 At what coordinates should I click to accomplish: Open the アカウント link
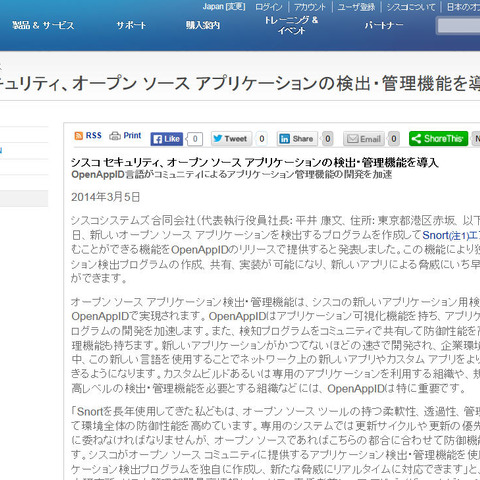coord(310,7)
